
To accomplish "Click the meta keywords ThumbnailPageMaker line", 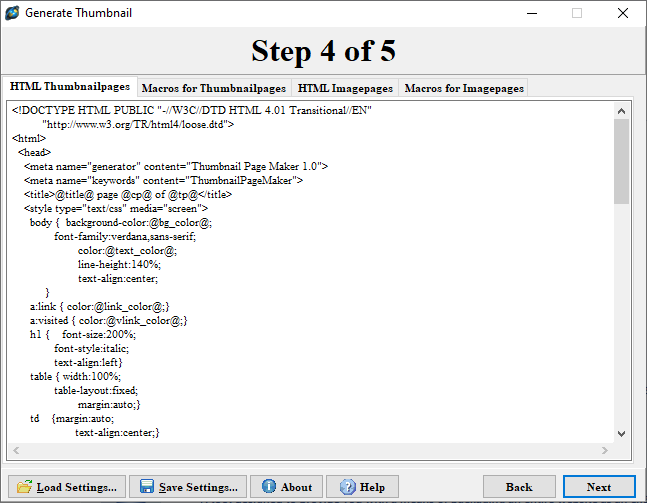I will click(163, 180).
